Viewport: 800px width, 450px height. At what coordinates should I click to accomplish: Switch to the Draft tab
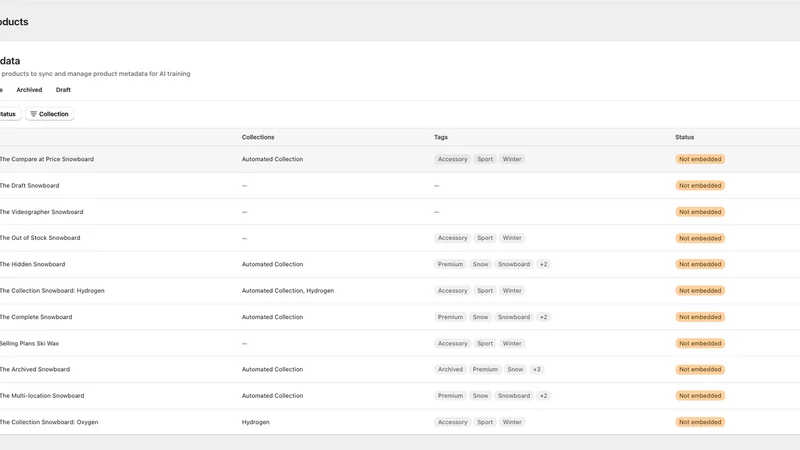[63, 90]
